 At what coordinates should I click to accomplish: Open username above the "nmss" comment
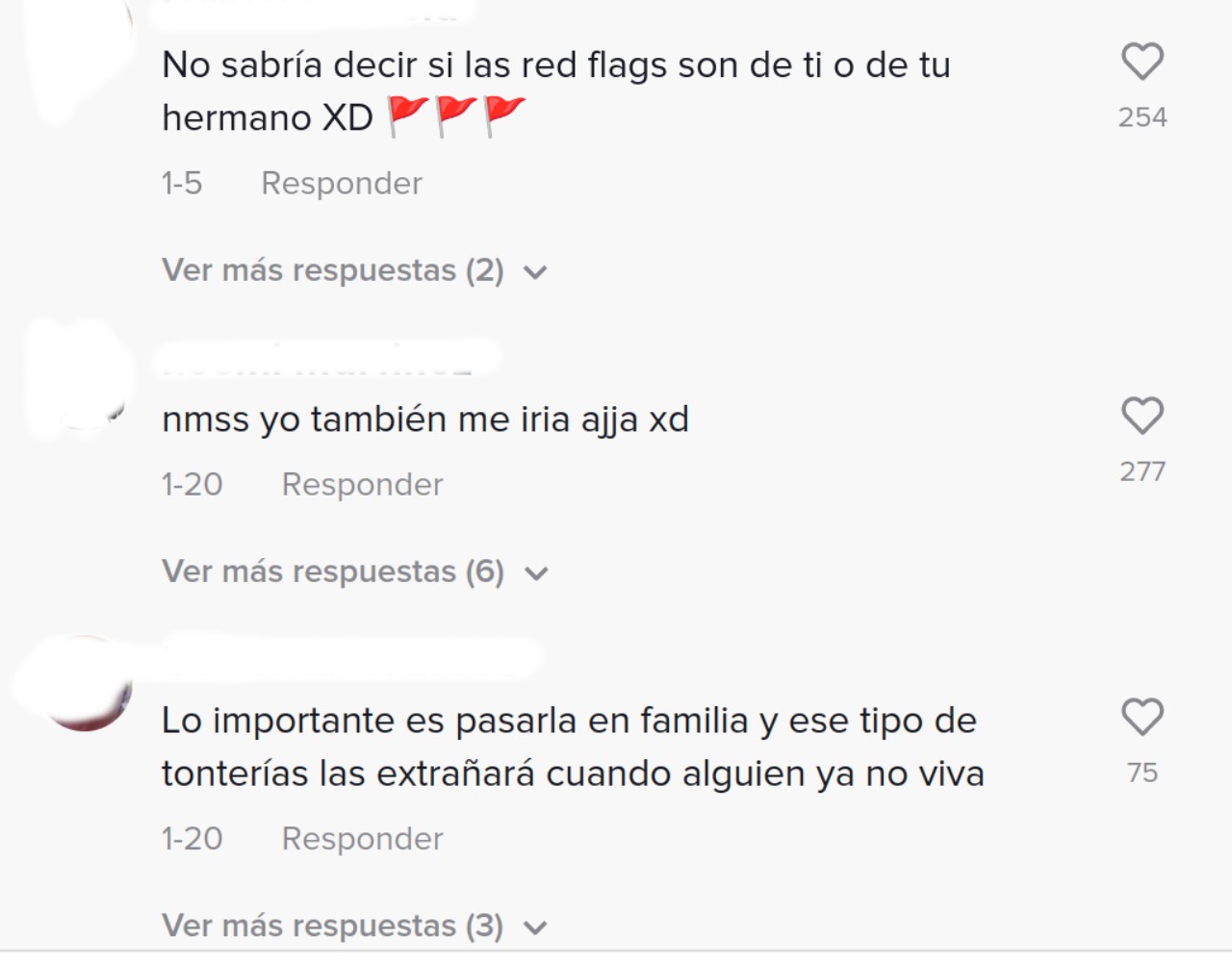tap(327, 358)
